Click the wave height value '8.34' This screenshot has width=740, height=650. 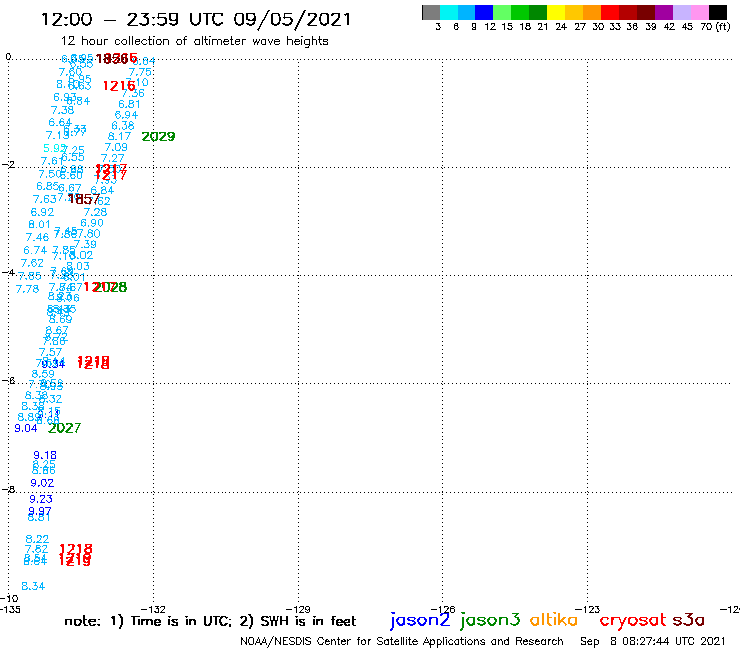33,586
